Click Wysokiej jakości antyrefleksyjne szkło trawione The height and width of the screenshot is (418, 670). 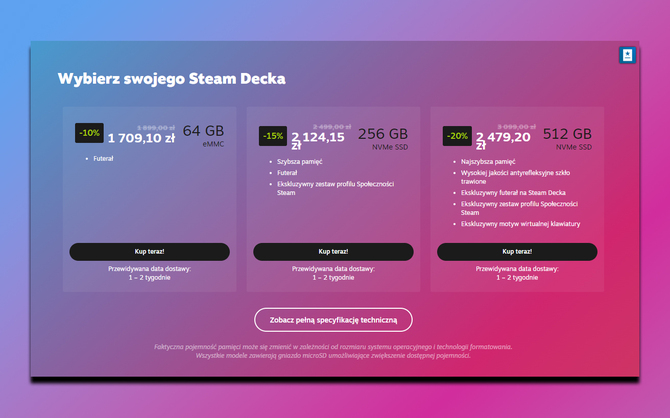515,177
